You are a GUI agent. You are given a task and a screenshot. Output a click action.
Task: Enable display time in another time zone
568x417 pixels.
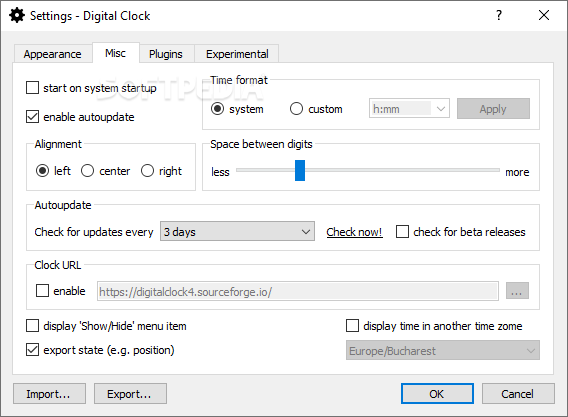coord(352,326)
